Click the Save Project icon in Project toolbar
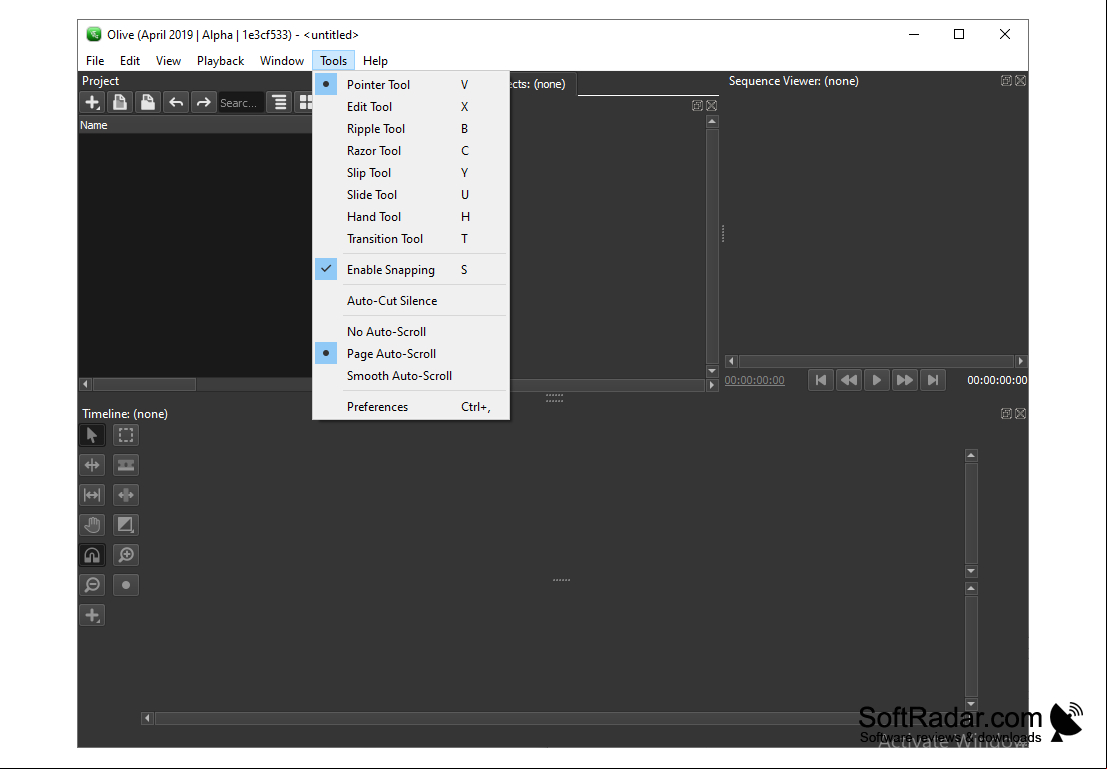Screen dimensions: 1107x769 148,102
